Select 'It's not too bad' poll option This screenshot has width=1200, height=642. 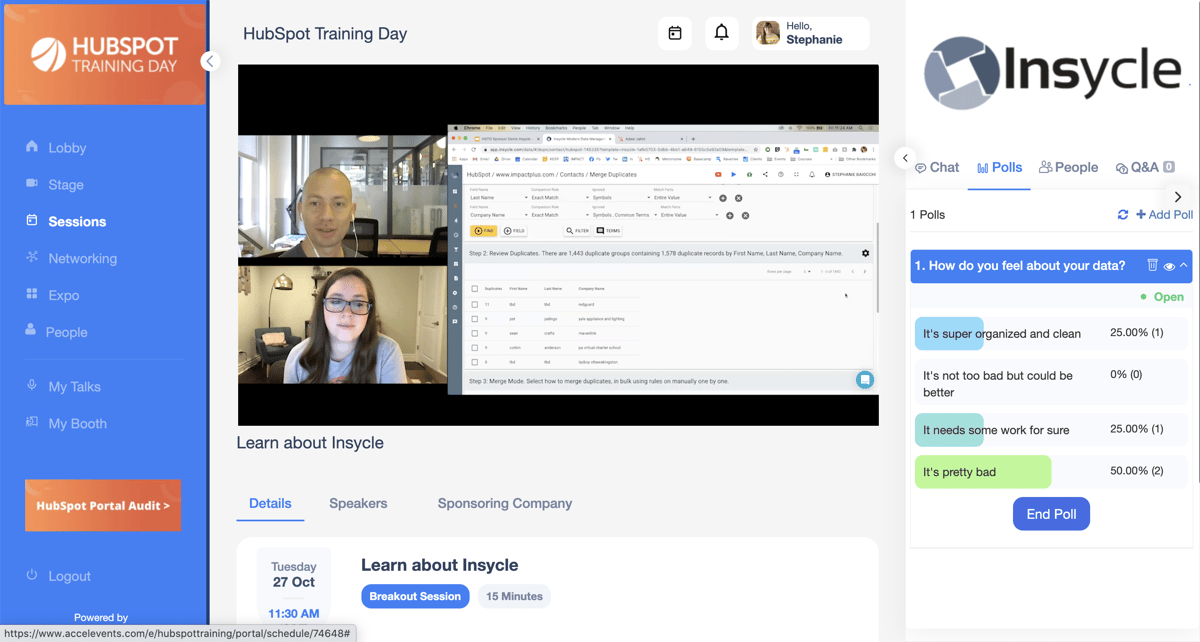coord(1051,384)
